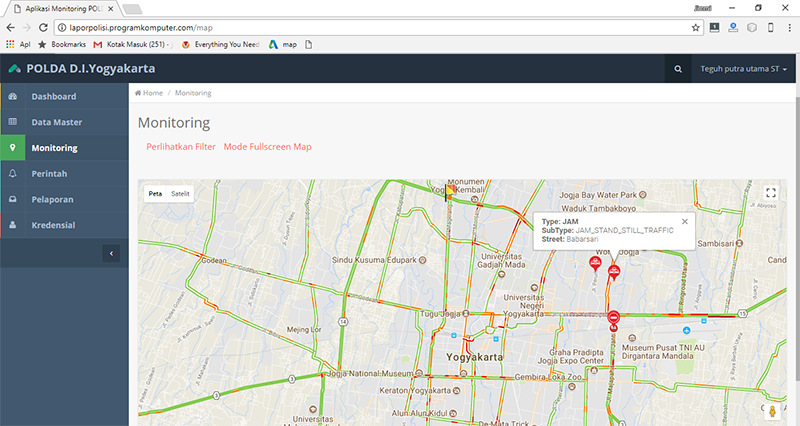This screenshot has height=426, width=800.
Task: Go to Home breadcrumb link
Action: coord(149,93)
